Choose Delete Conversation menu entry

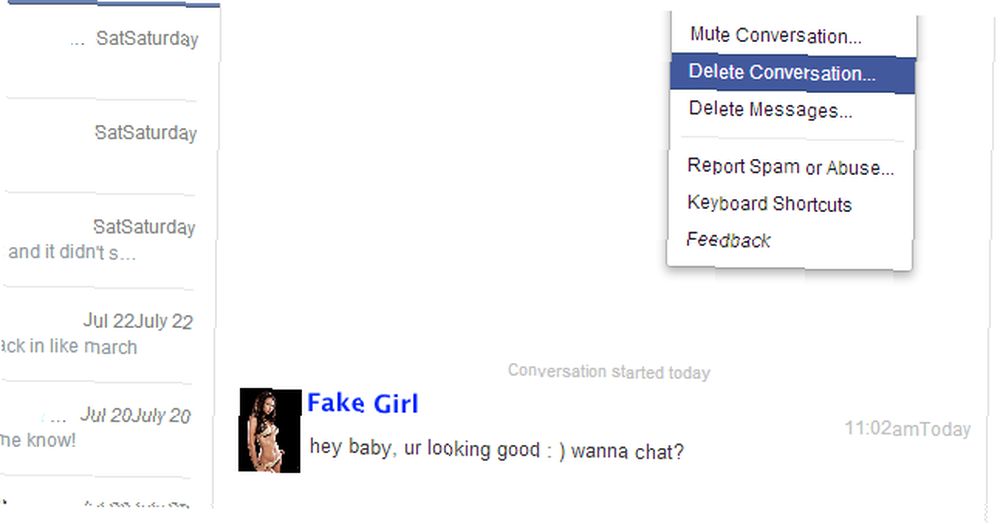793,73
